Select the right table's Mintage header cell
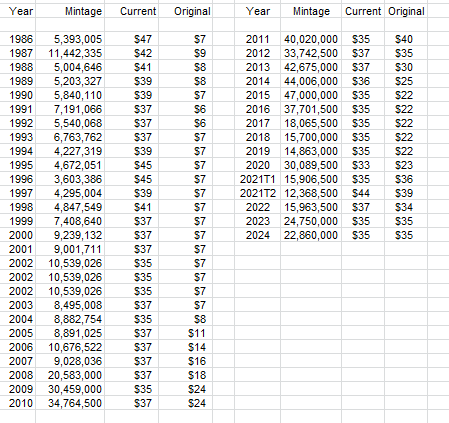 pos(311,11)
